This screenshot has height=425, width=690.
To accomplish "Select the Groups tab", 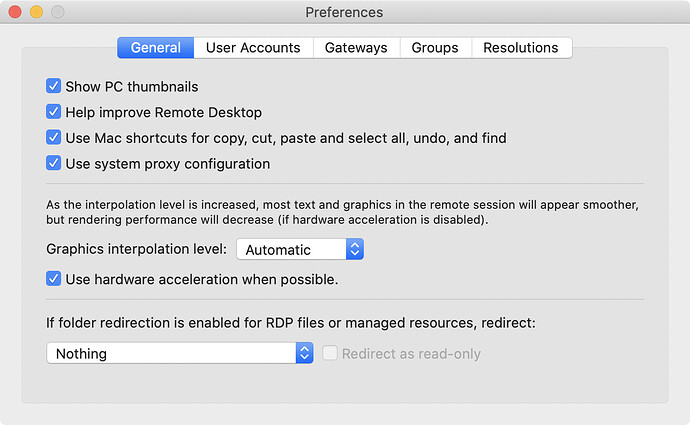I will click(x=435, y=48).
